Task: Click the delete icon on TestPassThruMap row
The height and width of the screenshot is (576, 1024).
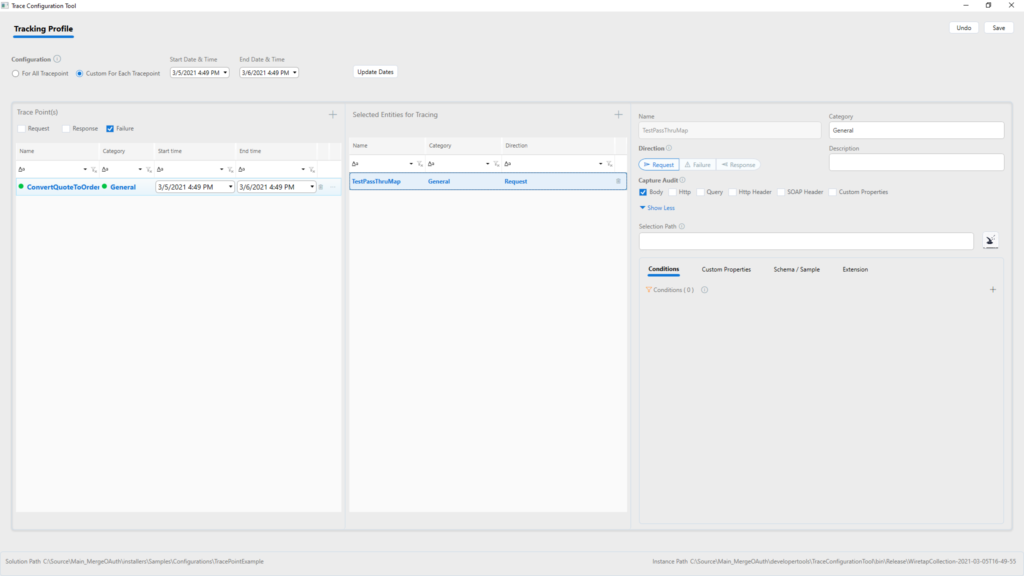Action: [x=616, y=181]
